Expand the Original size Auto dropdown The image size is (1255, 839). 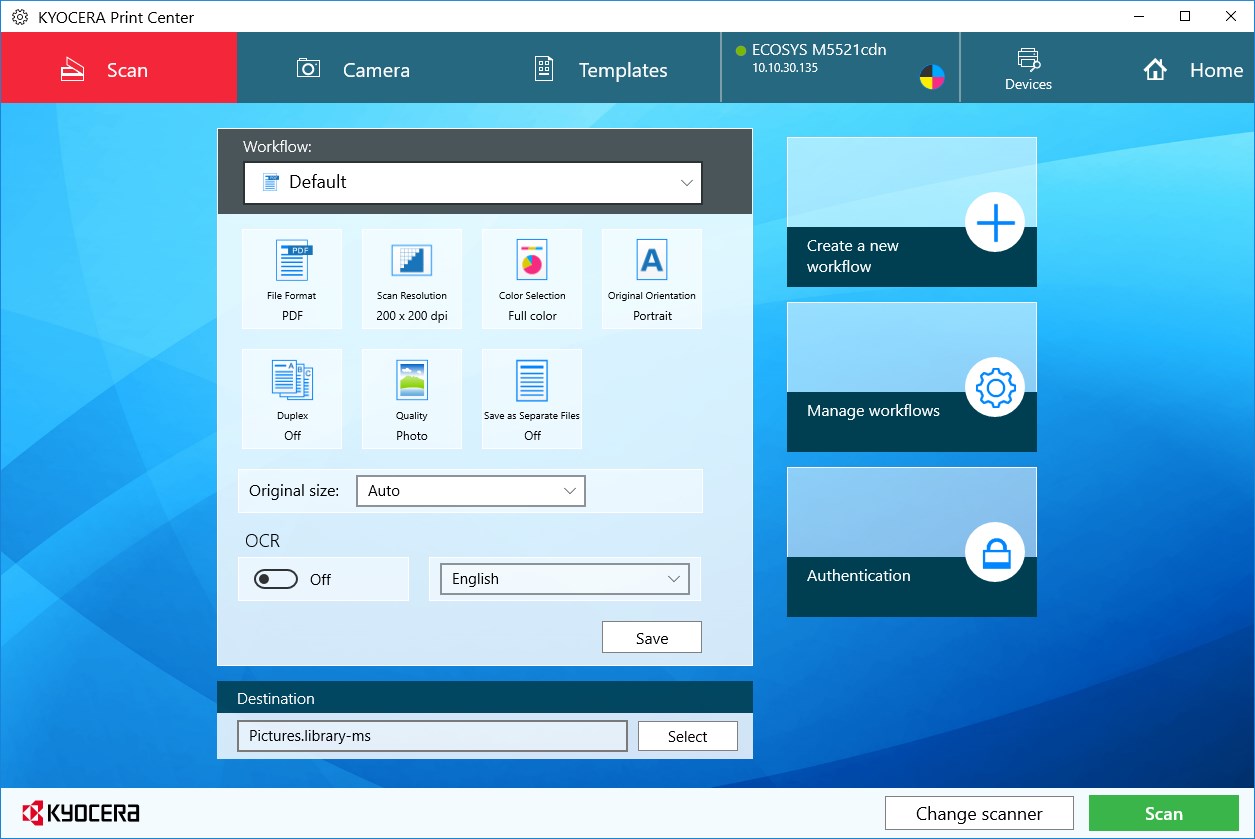pos(470,491)
